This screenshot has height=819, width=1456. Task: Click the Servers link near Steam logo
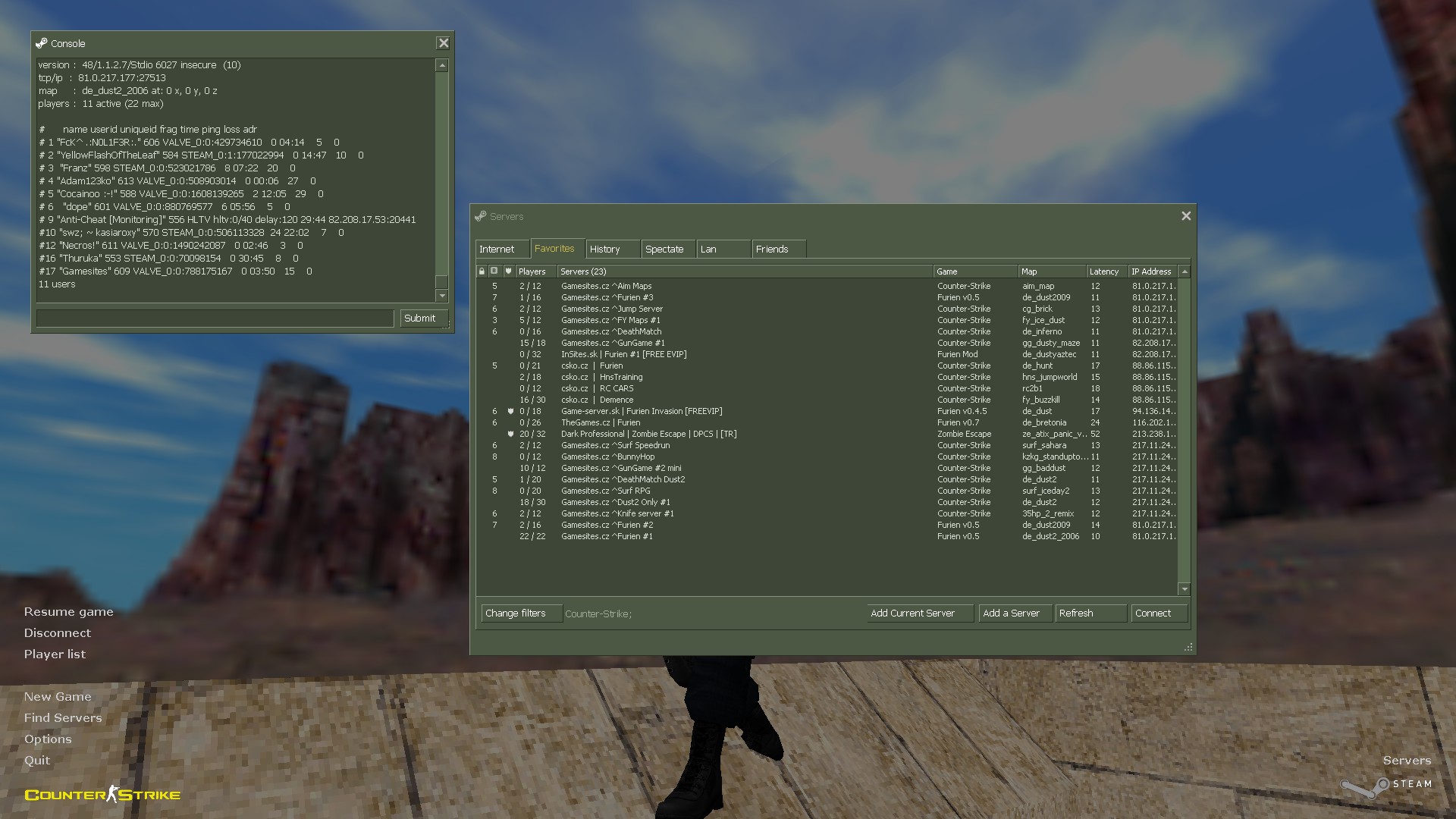1407,760
